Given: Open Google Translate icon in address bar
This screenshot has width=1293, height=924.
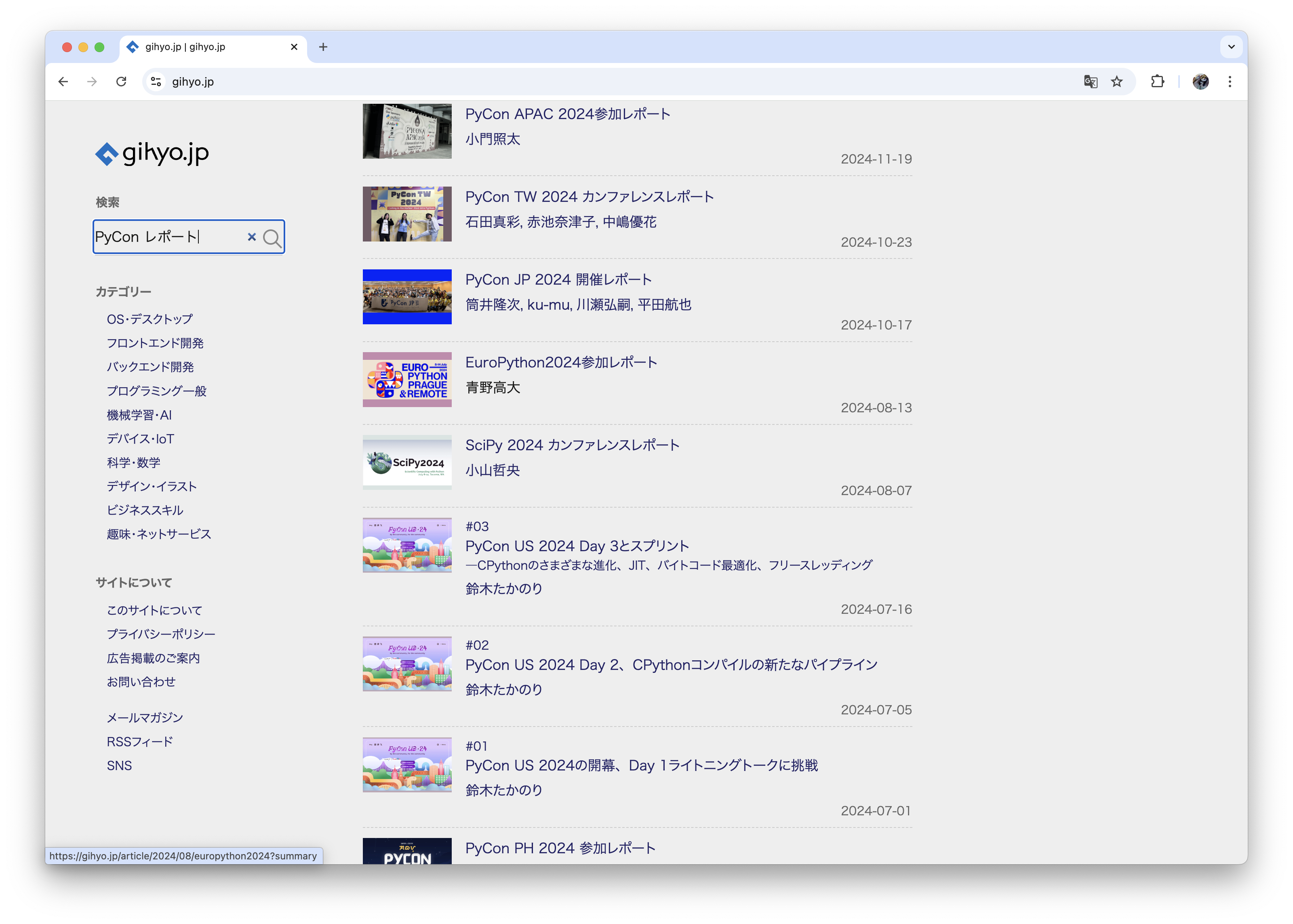Looking at the screenshot, I should pyautogui.click(x=1090, y=82).
